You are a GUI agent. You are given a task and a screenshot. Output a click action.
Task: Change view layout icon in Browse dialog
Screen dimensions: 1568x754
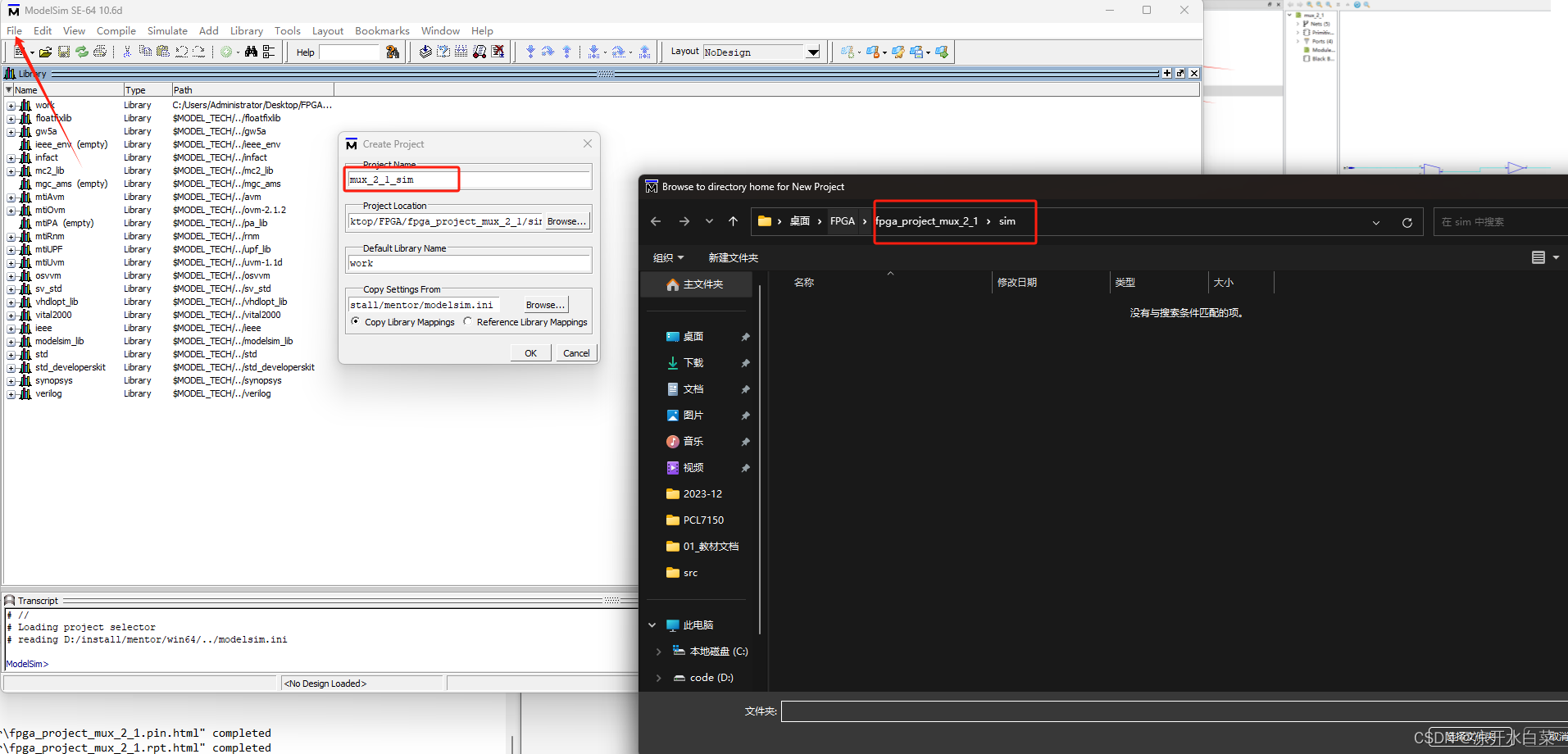(1538, 257)
